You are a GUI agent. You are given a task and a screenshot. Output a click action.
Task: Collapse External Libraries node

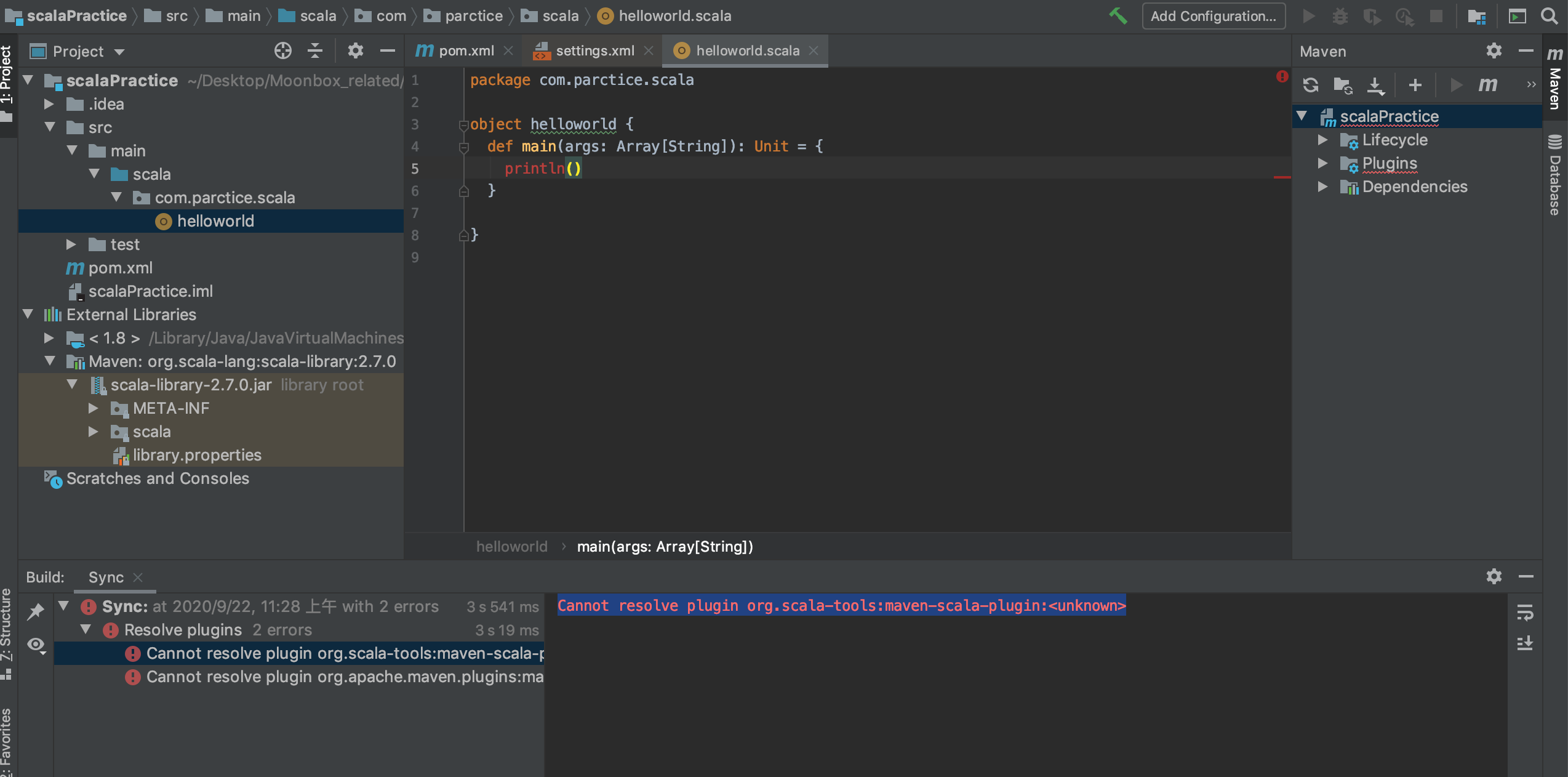click(x=28, y=314)
